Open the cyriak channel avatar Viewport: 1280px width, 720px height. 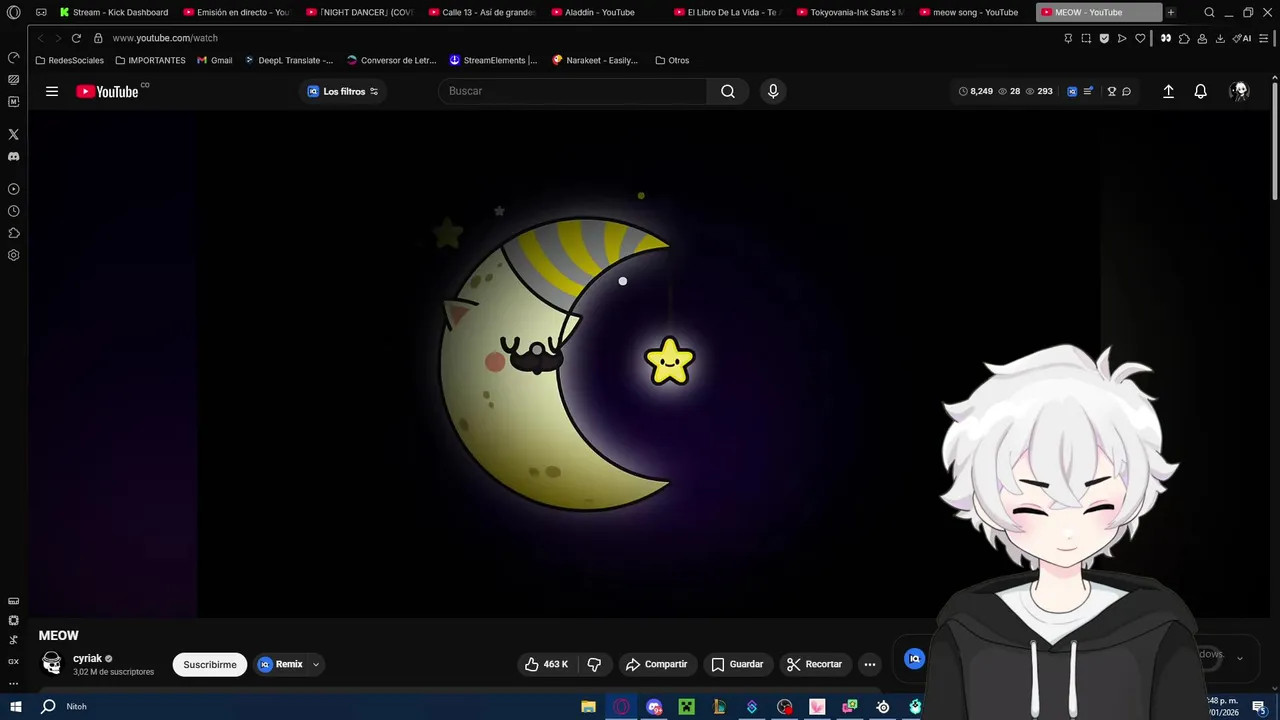(52, 663)
